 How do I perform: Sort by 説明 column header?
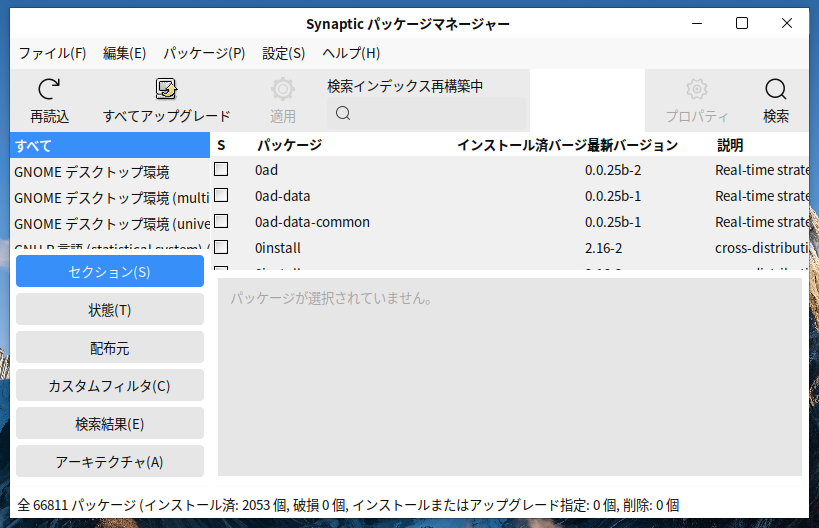pyautogui.click(x=730, y=145)
